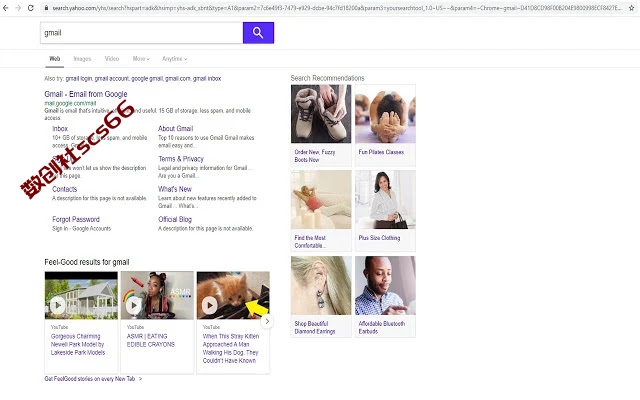This screenshot has width=640, height=400.
Task: Open the What's New sitelink
Action: pyautogui.click(x=175, y=189)
